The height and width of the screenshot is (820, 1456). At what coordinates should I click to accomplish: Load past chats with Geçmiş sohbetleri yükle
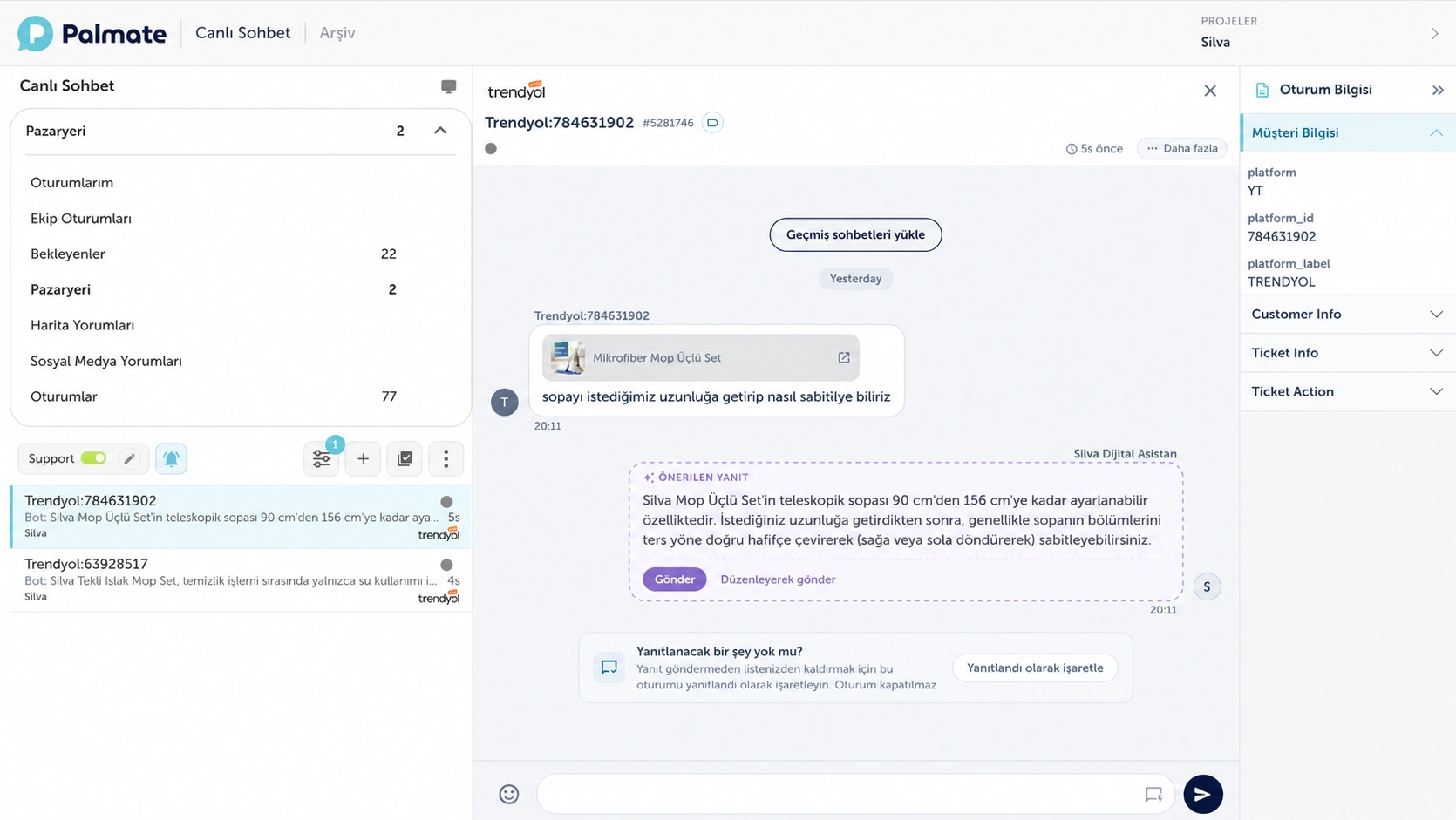(855, 234)
